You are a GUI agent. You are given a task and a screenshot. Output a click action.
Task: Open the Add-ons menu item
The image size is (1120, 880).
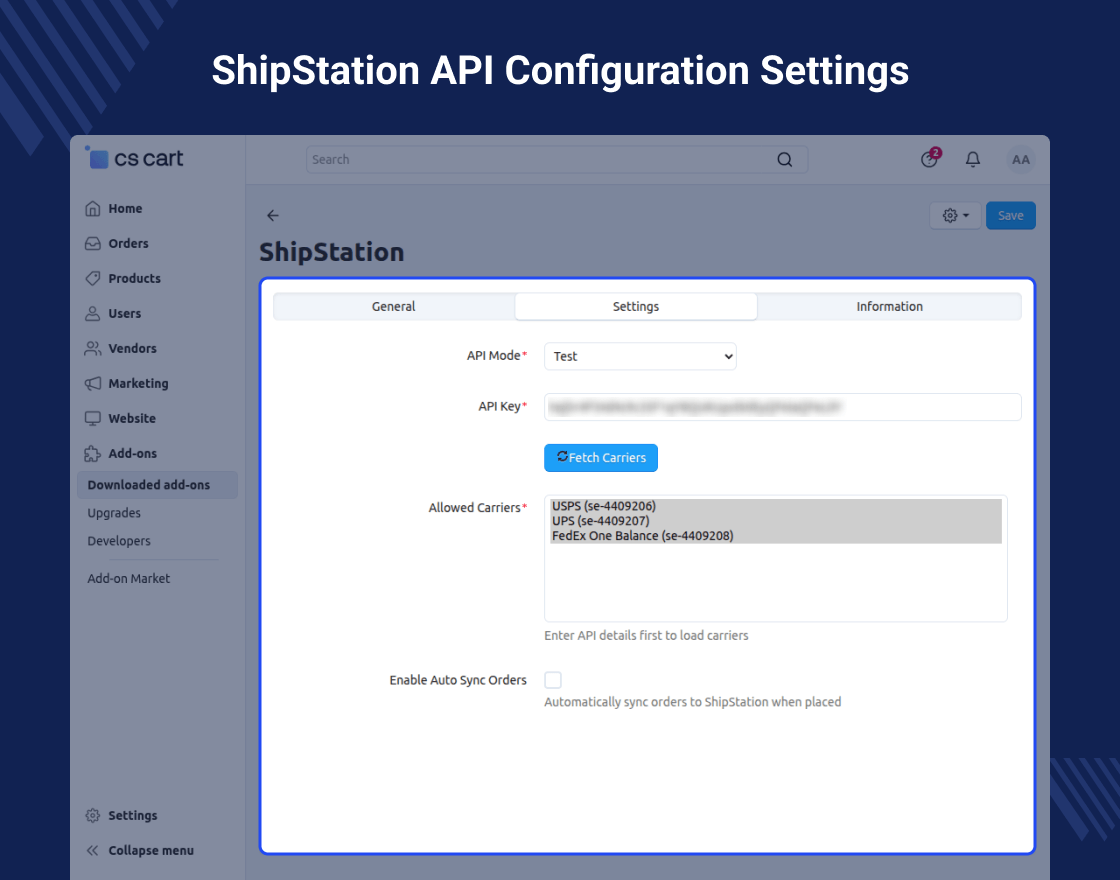[x=132, y=454]
